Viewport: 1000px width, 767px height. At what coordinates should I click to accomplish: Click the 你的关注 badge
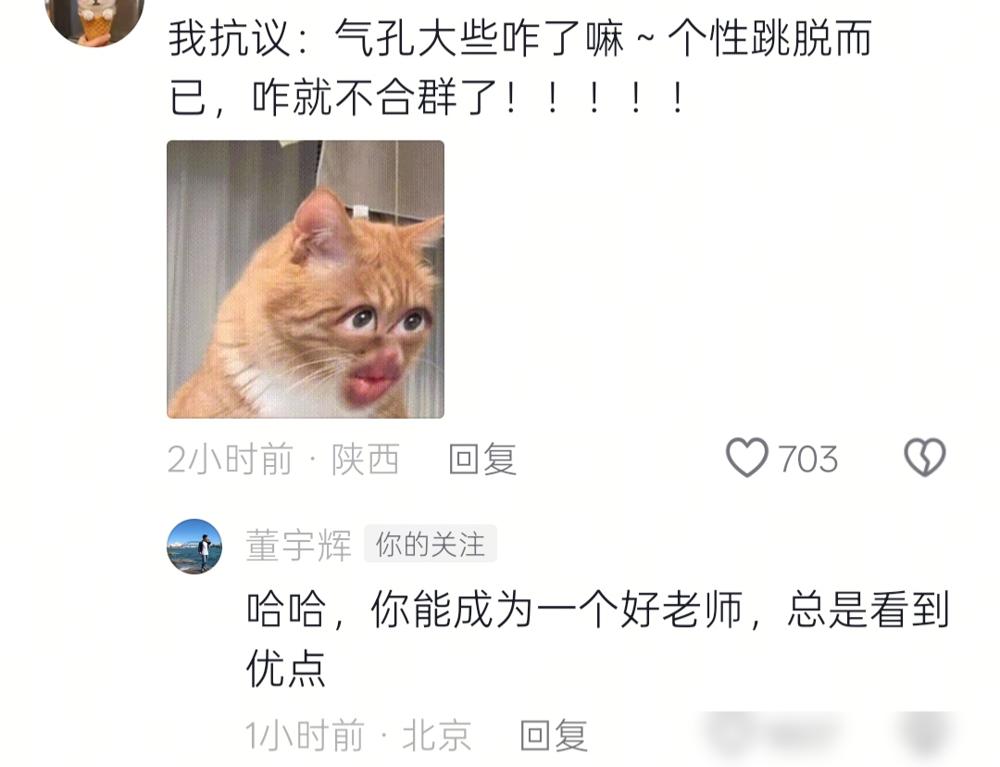tap(430, 545)
